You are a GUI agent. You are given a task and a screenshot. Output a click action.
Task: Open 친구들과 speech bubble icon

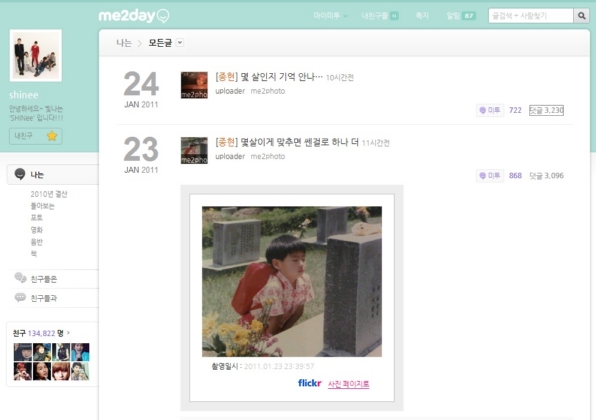pos(20,297)
